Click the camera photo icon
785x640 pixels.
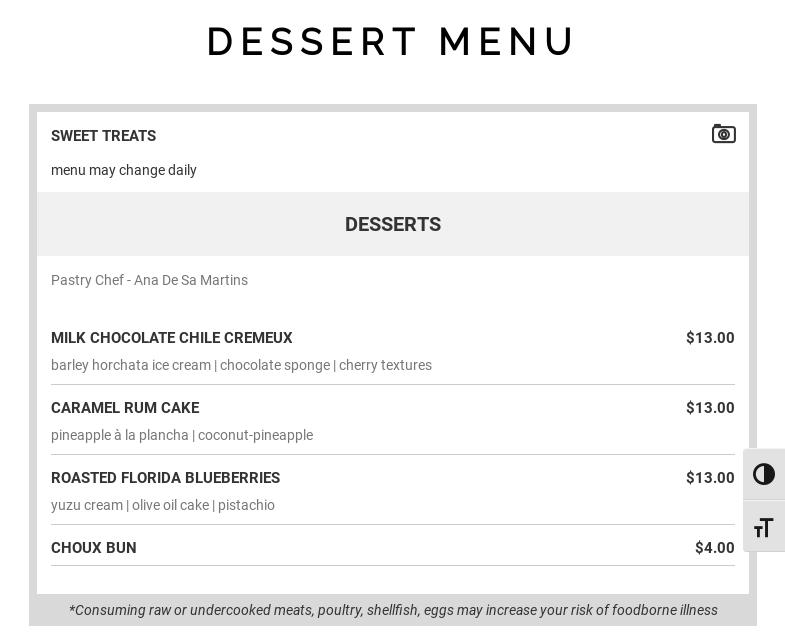tap(723, 134)
